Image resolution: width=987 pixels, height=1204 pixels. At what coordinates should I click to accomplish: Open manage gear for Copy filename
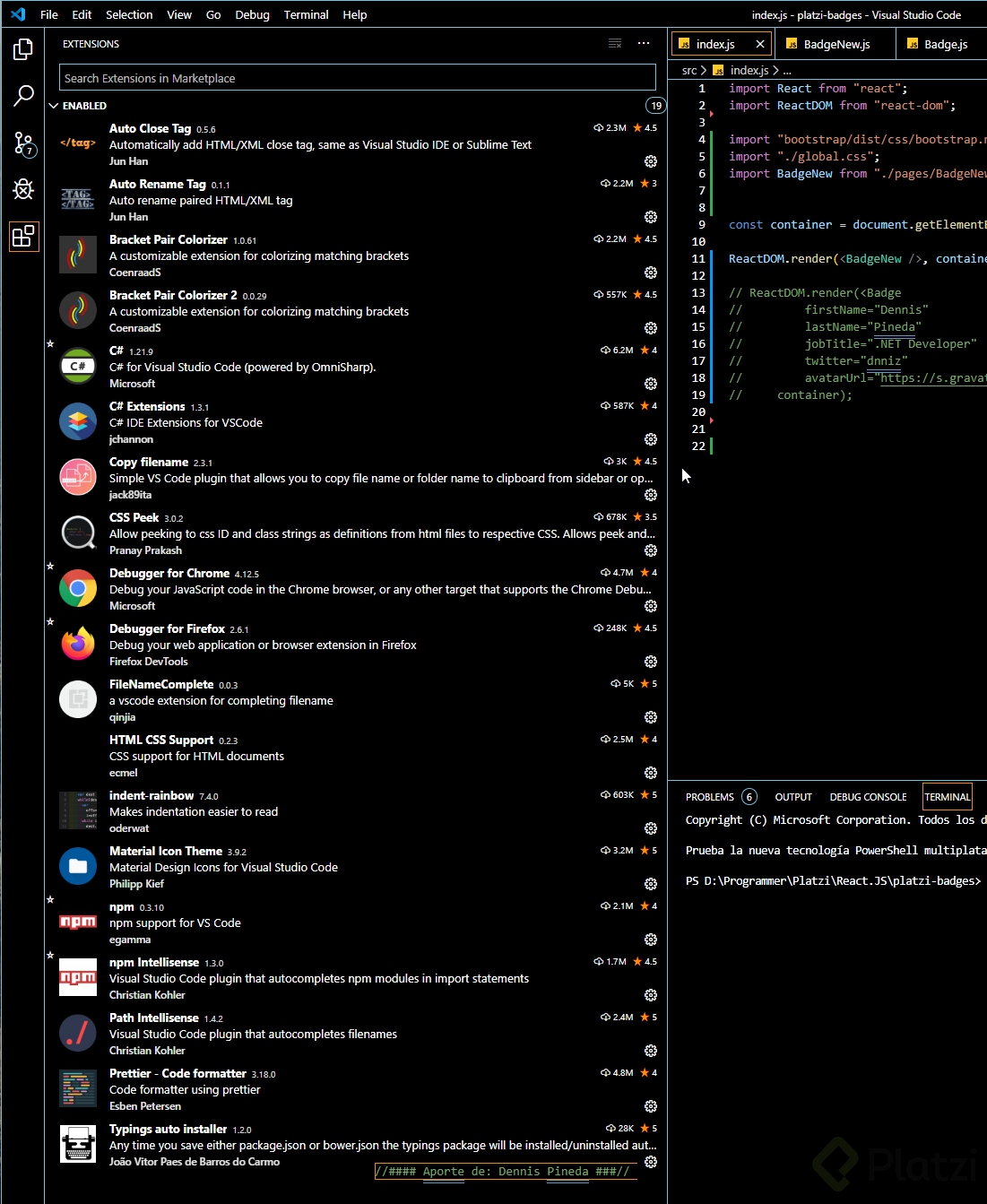pos(651,495)
